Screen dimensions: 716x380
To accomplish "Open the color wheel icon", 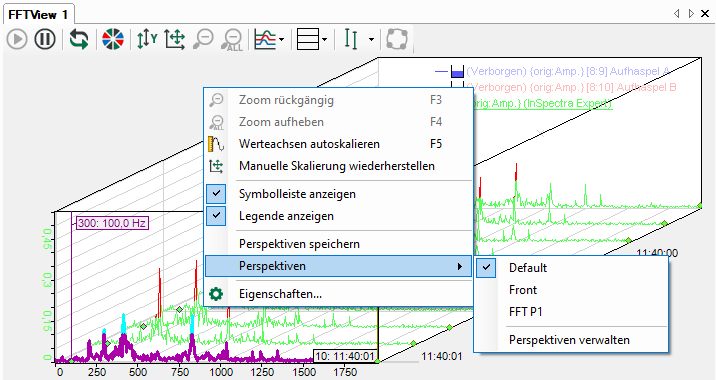I will point(113,39).
